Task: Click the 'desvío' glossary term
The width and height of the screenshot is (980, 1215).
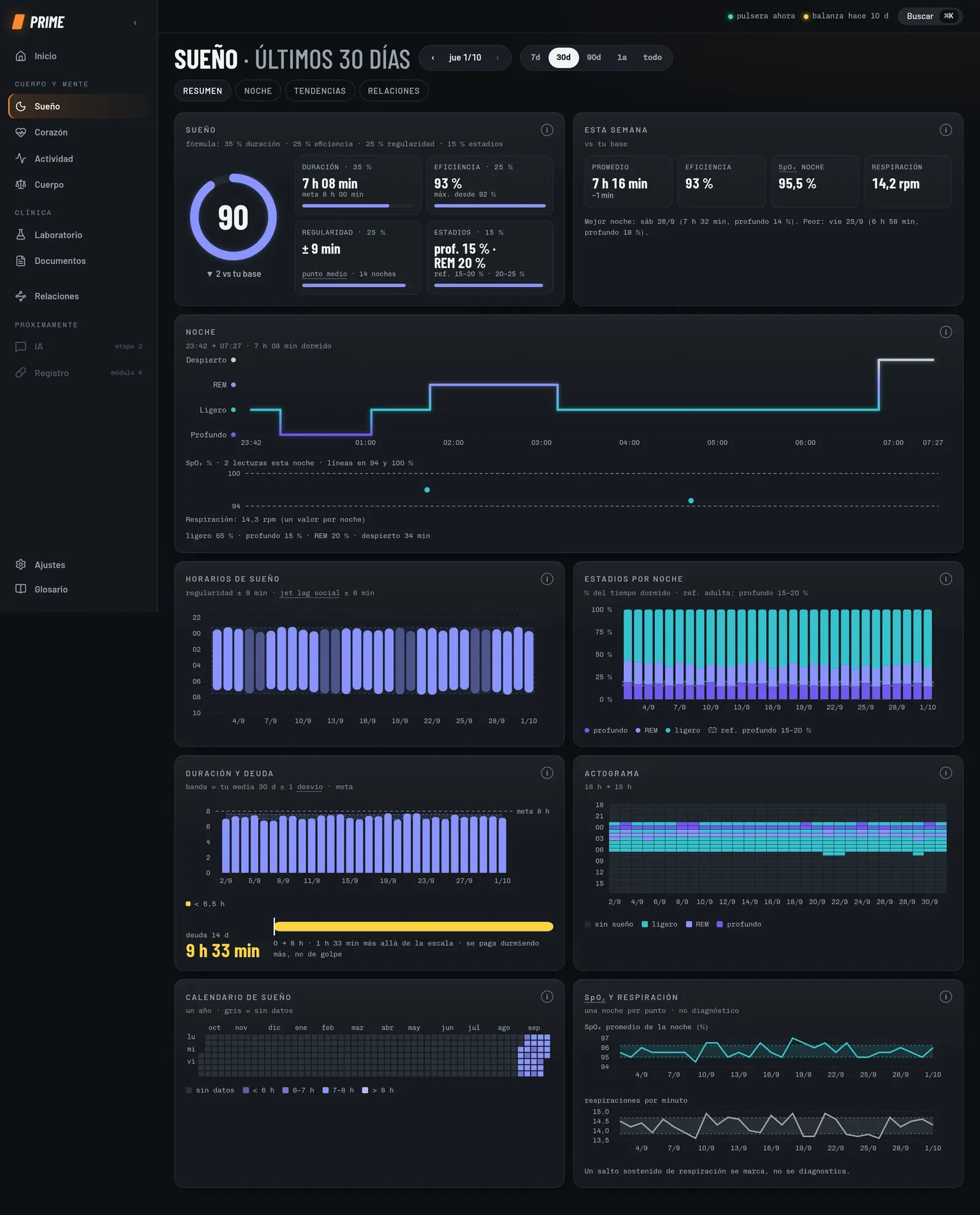Action: (x=310, y=787)
